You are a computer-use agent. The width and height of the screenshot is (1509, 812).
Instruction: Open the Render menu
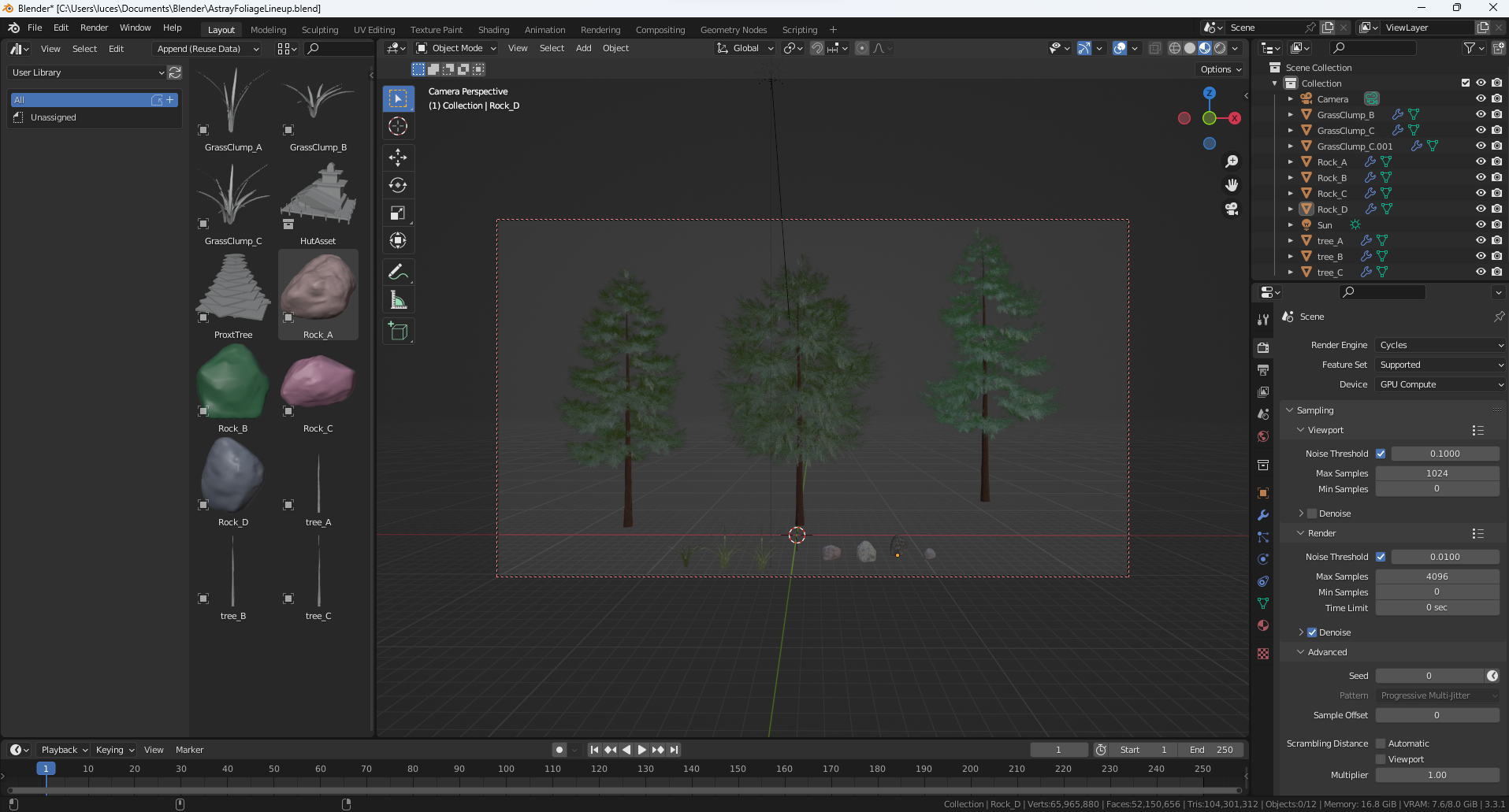pyautogui.click(x=94, y=28)
